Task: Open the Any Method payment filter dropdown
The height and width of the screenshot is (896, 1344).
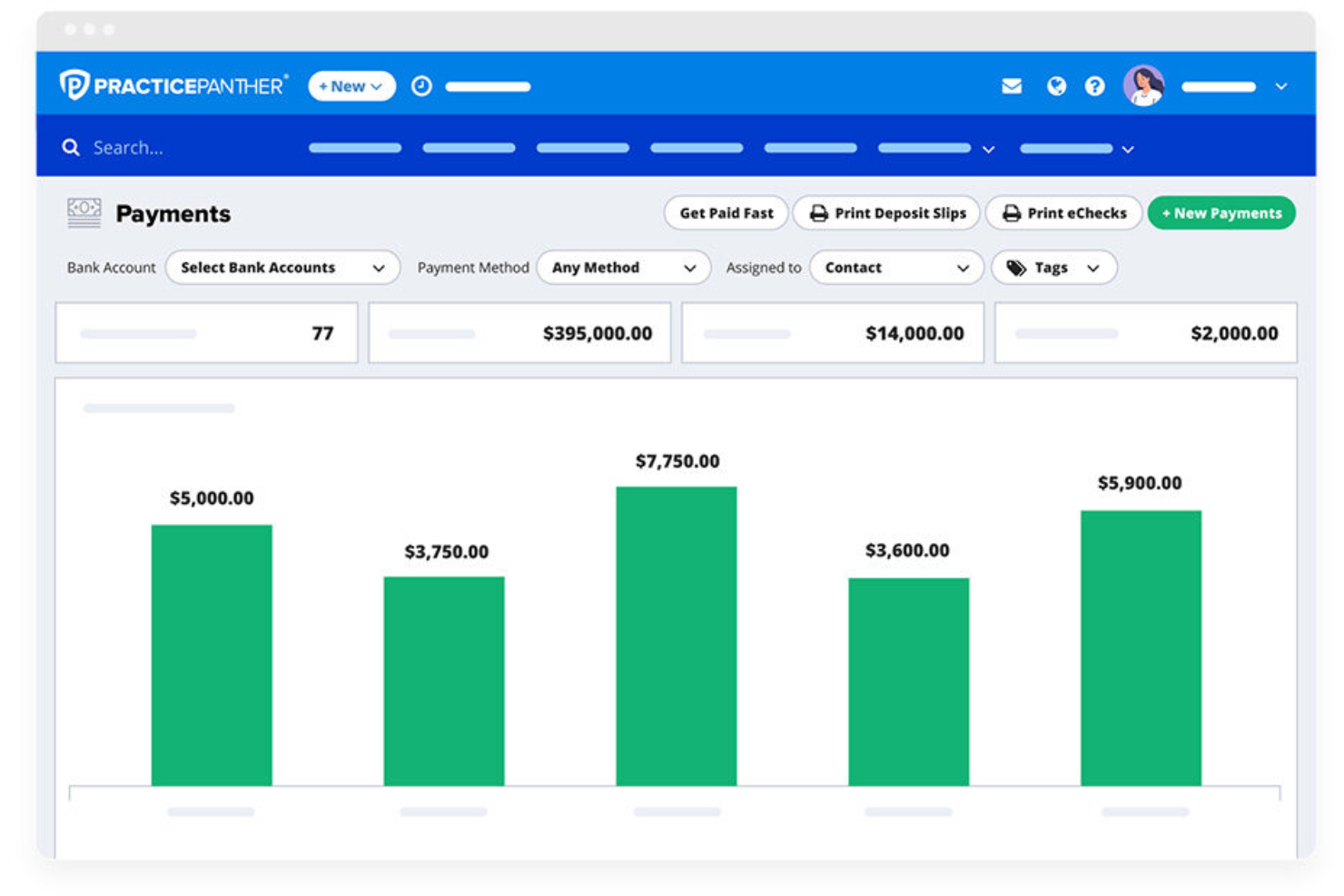Action: (x=623, y=267)
